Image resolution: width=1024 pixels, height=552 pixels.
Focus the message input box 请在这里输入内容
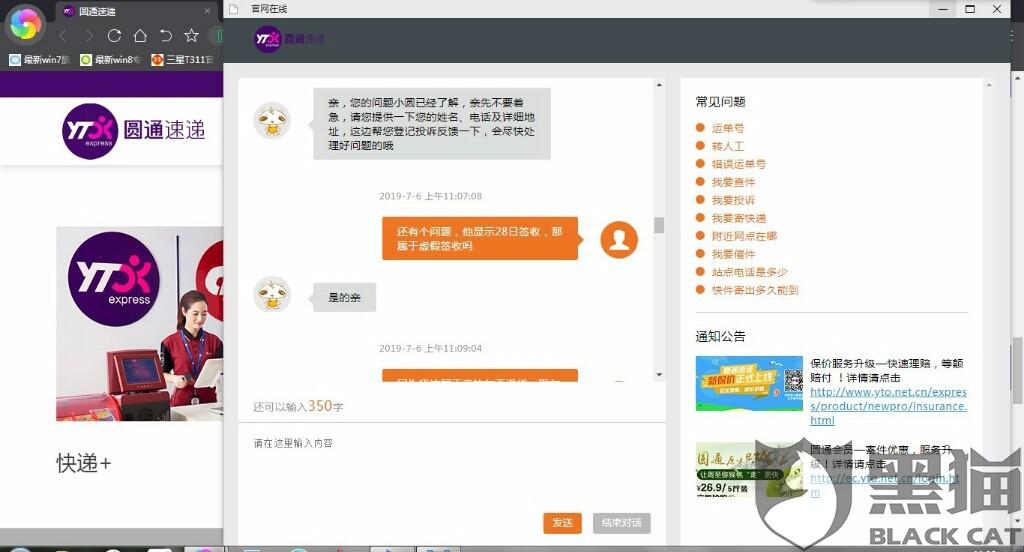point(452,467)
